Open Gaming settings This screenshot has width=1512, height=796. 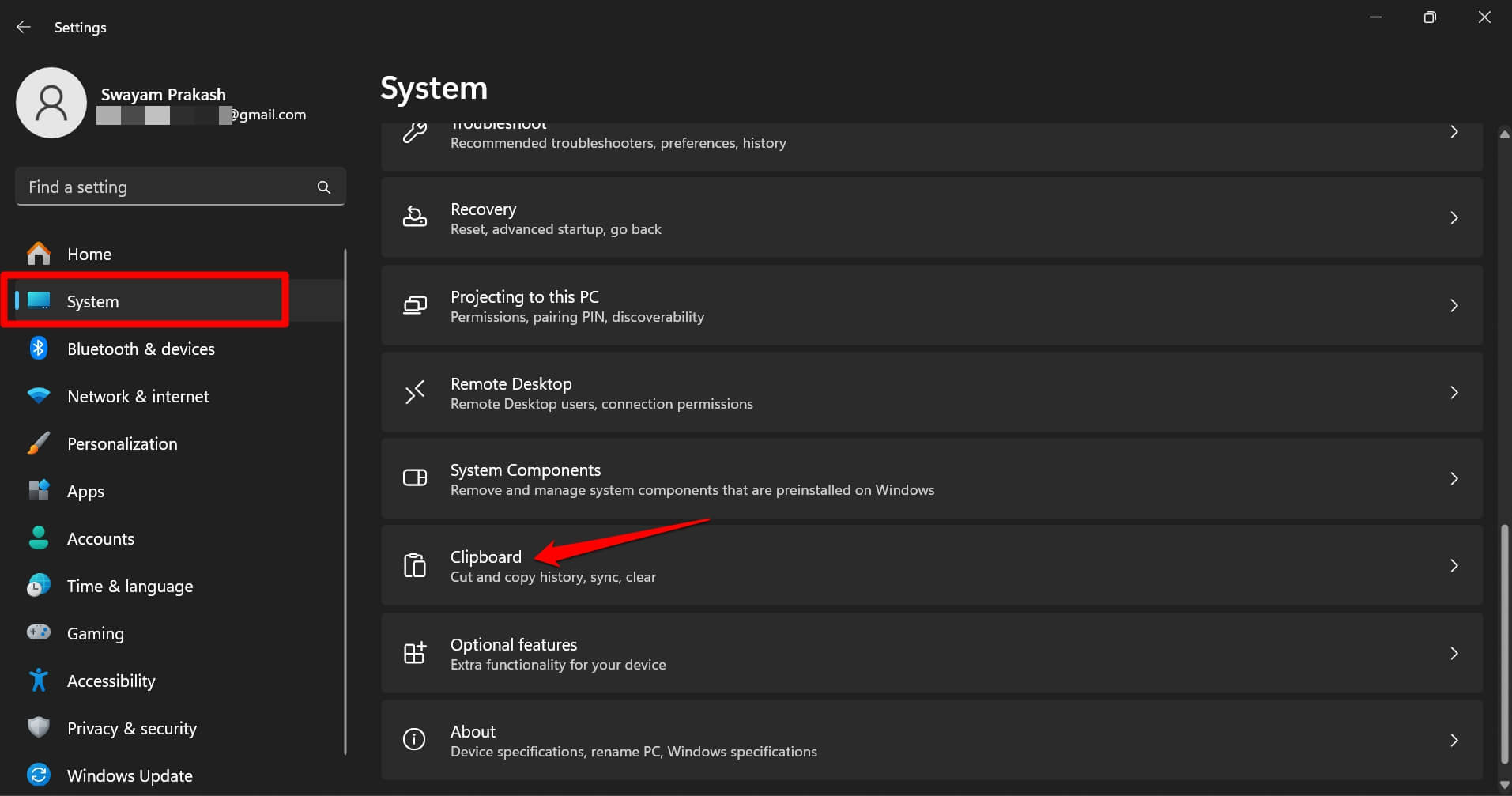tap(95, 633)
